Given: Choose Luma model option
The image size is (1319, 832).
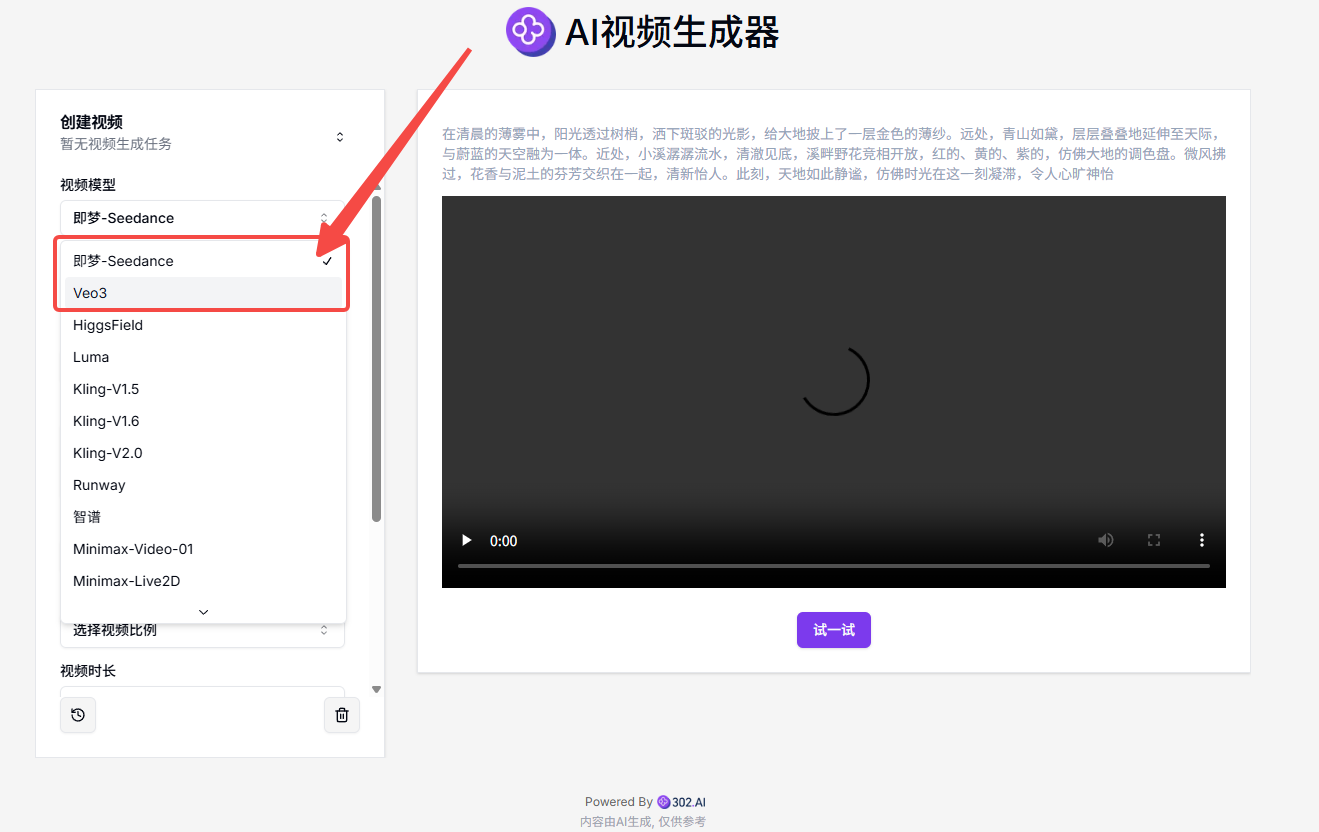Looking at the screenshot, I should (x=204, y=357).
